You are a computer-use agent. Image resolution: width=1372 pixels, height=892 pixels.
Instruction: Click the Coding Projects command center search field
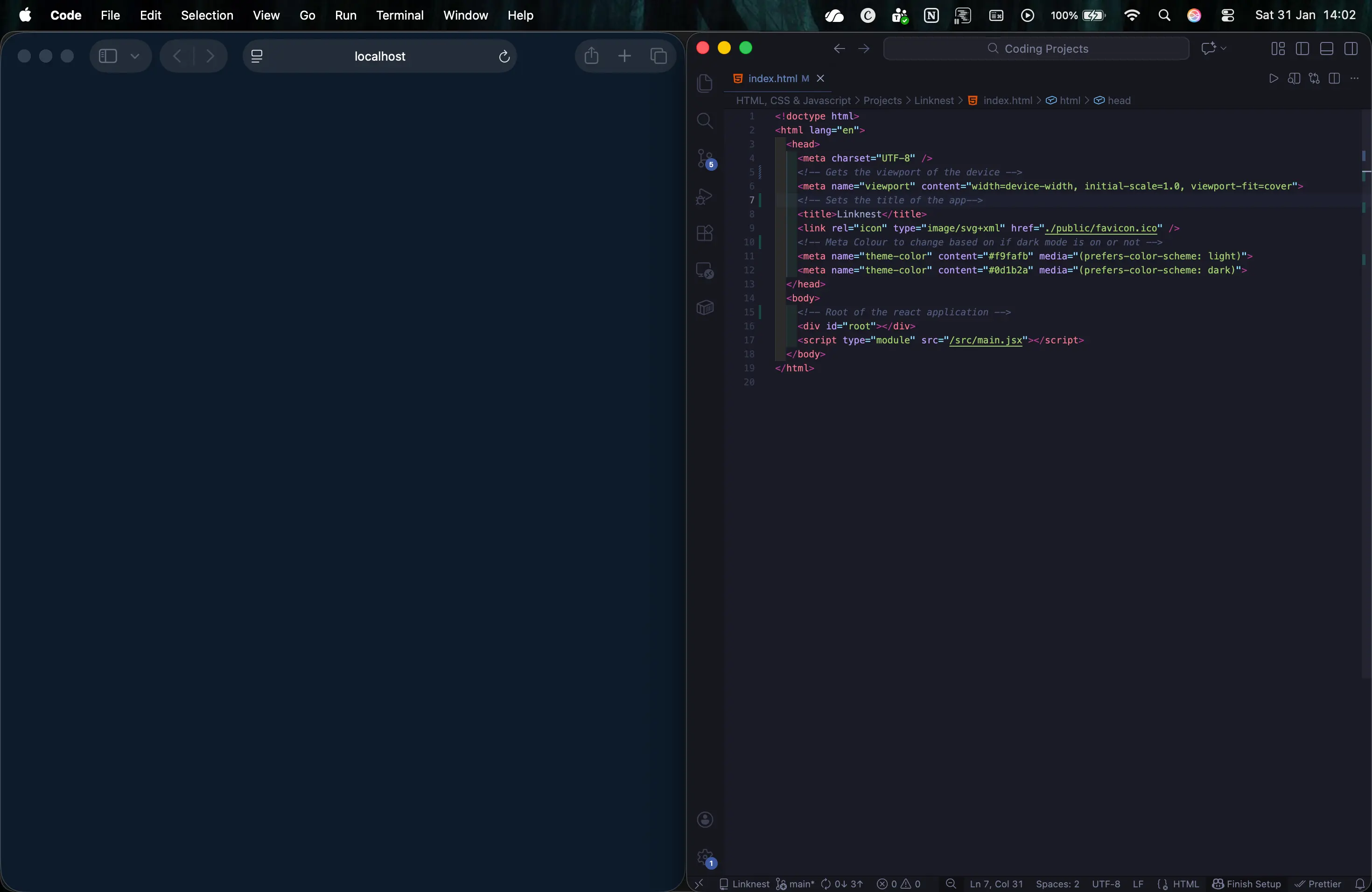(1036, 49)
